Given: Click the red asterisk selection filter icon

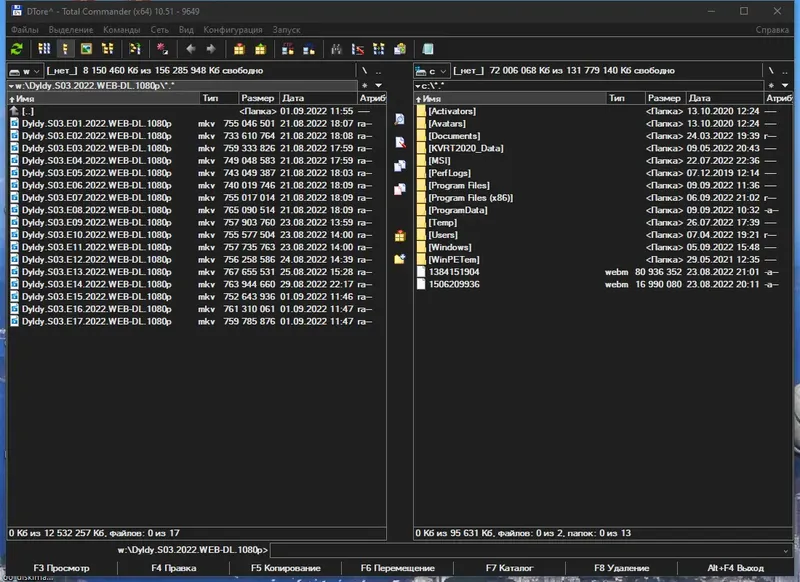Looking at the screenshot, I should (x=162, y=49).
